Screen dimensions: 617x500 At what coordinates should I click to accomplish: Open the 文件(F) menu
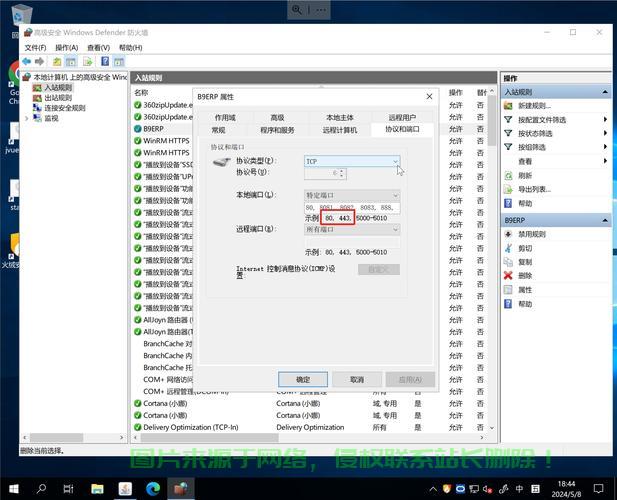click(35, 48)
